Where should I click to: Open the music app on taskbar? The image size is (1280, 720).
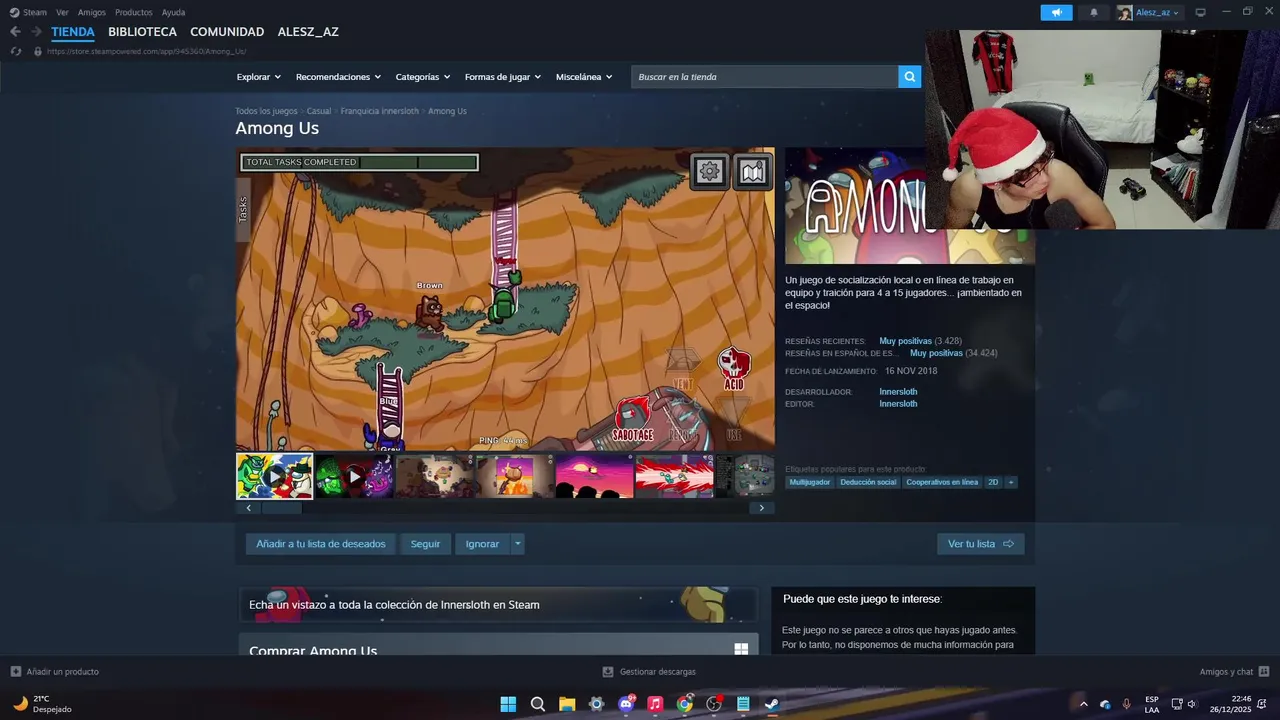655,704
